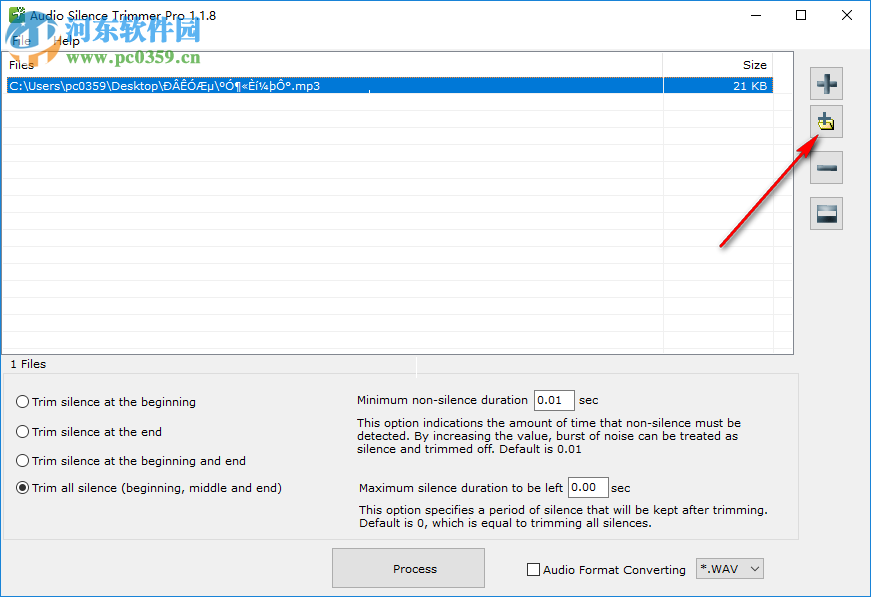Click the Process button

point(408,568)
